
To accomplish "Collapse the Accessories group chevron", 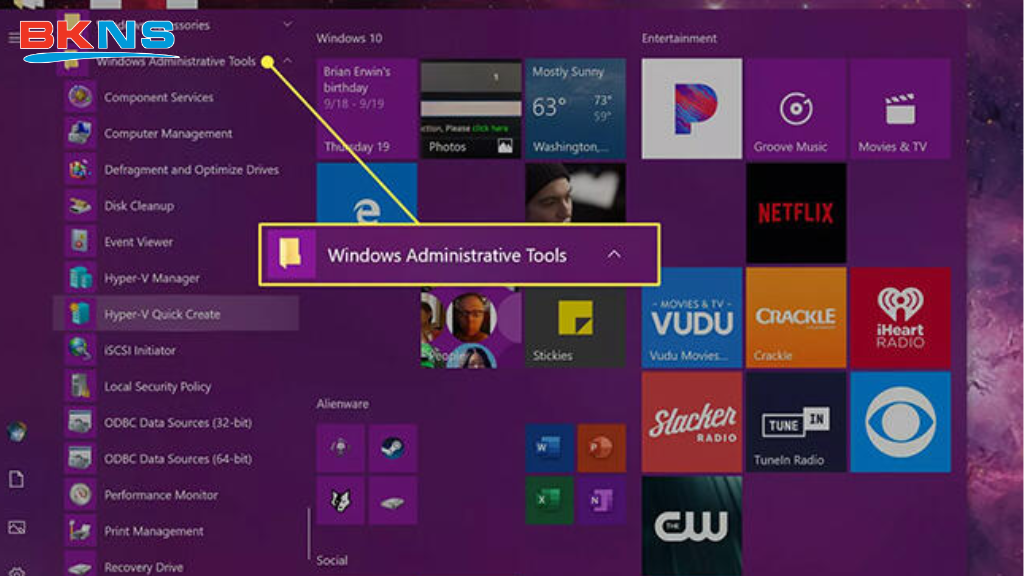I will pyautogui.click(x=287, y=25).
